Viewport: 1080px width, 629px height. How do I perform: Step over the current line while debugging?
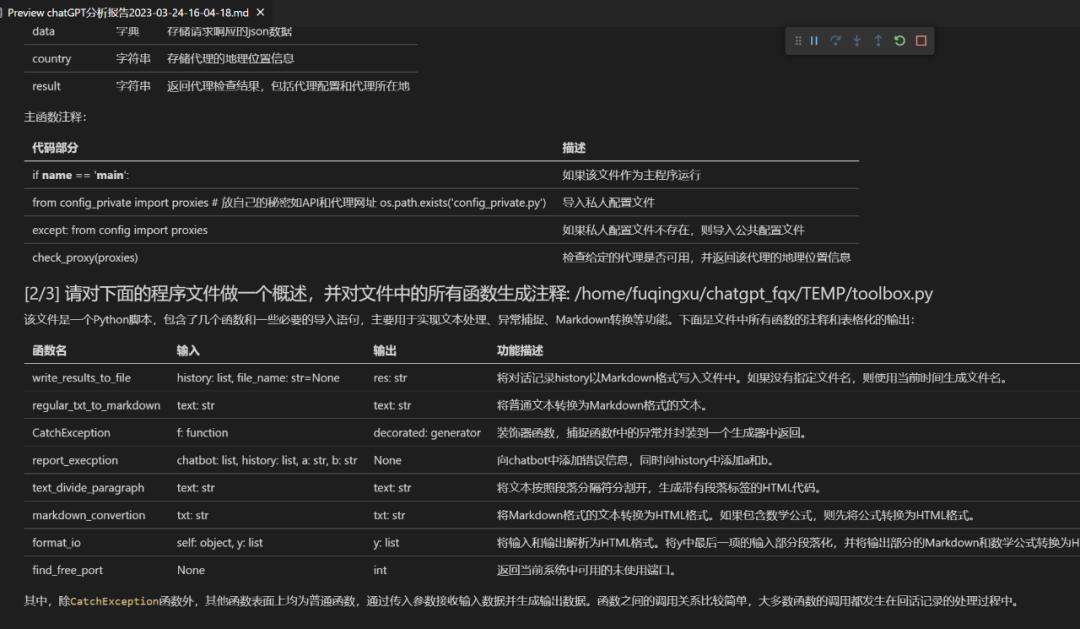(x=836, y=39)
